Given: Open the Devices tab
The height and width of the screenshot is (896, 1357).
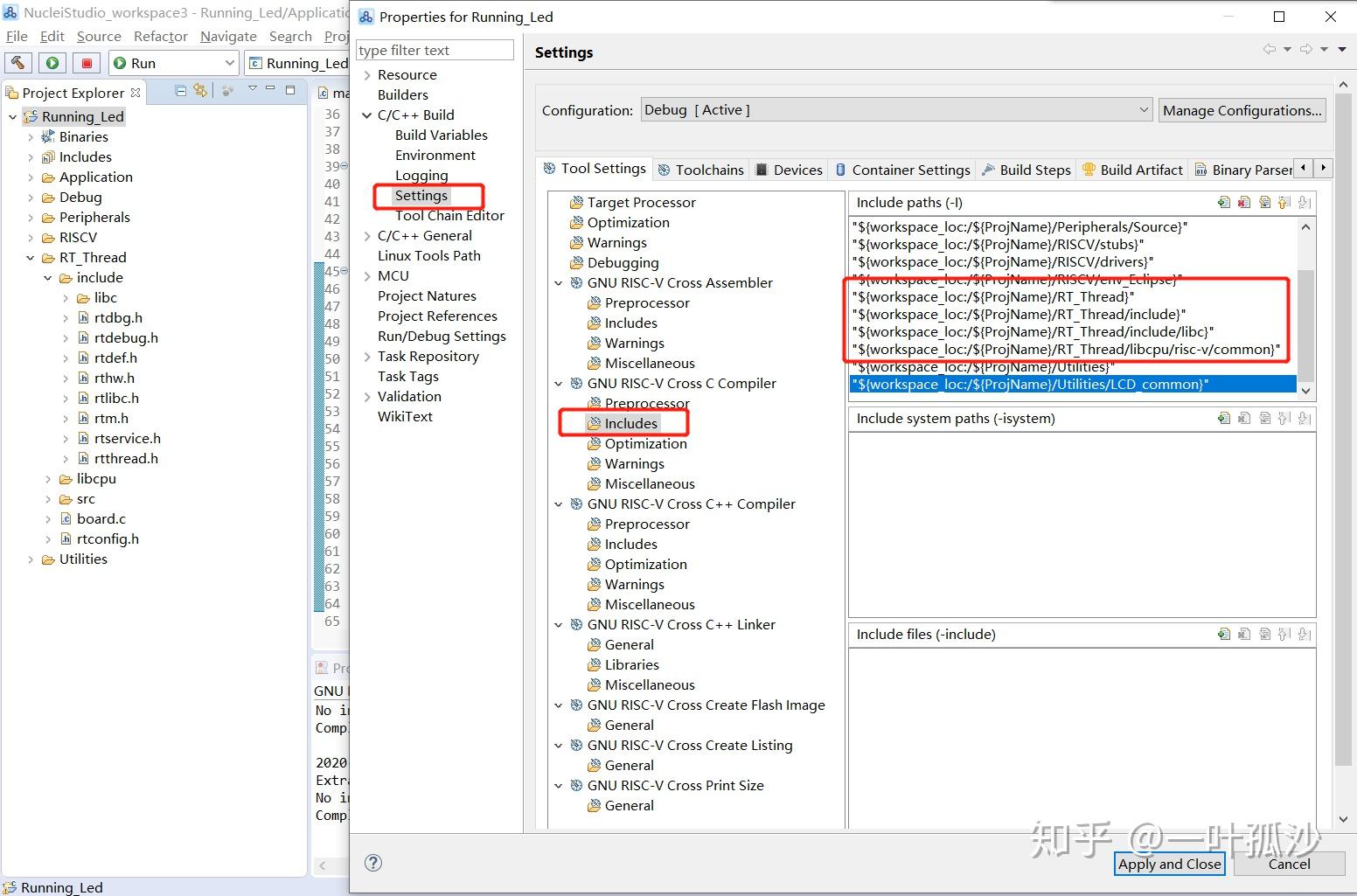Looking at the screenshot, I should pyautogui.click(x=789, y=170).
